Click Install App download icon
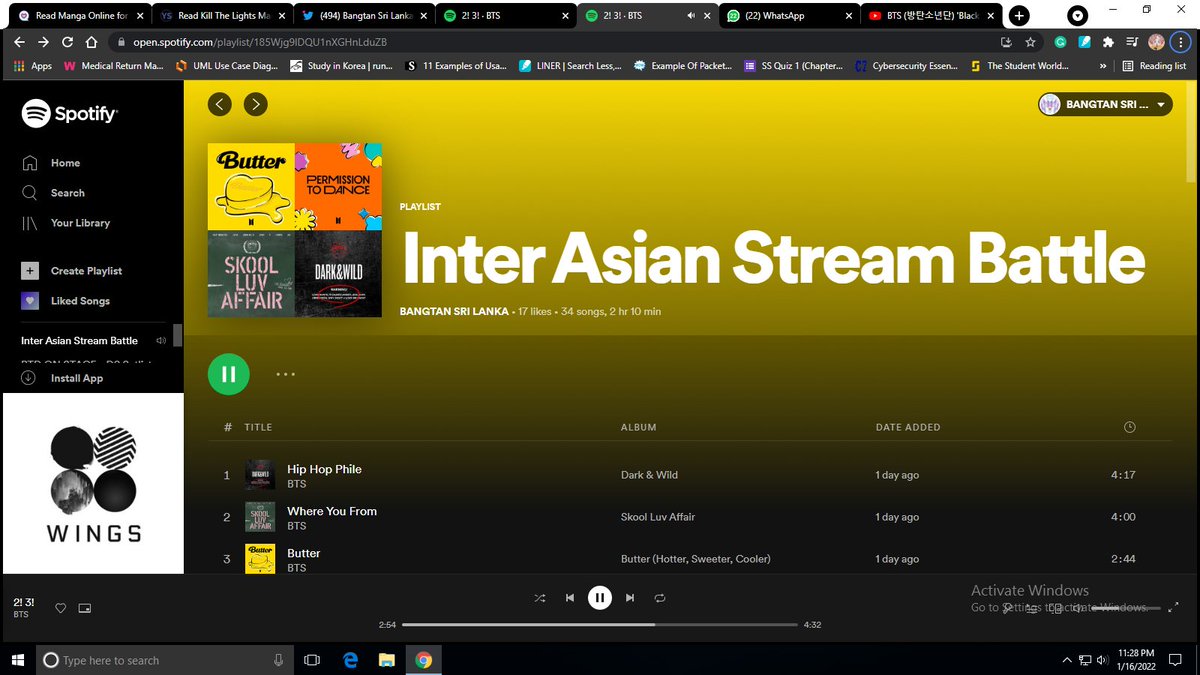 point(29,378)
